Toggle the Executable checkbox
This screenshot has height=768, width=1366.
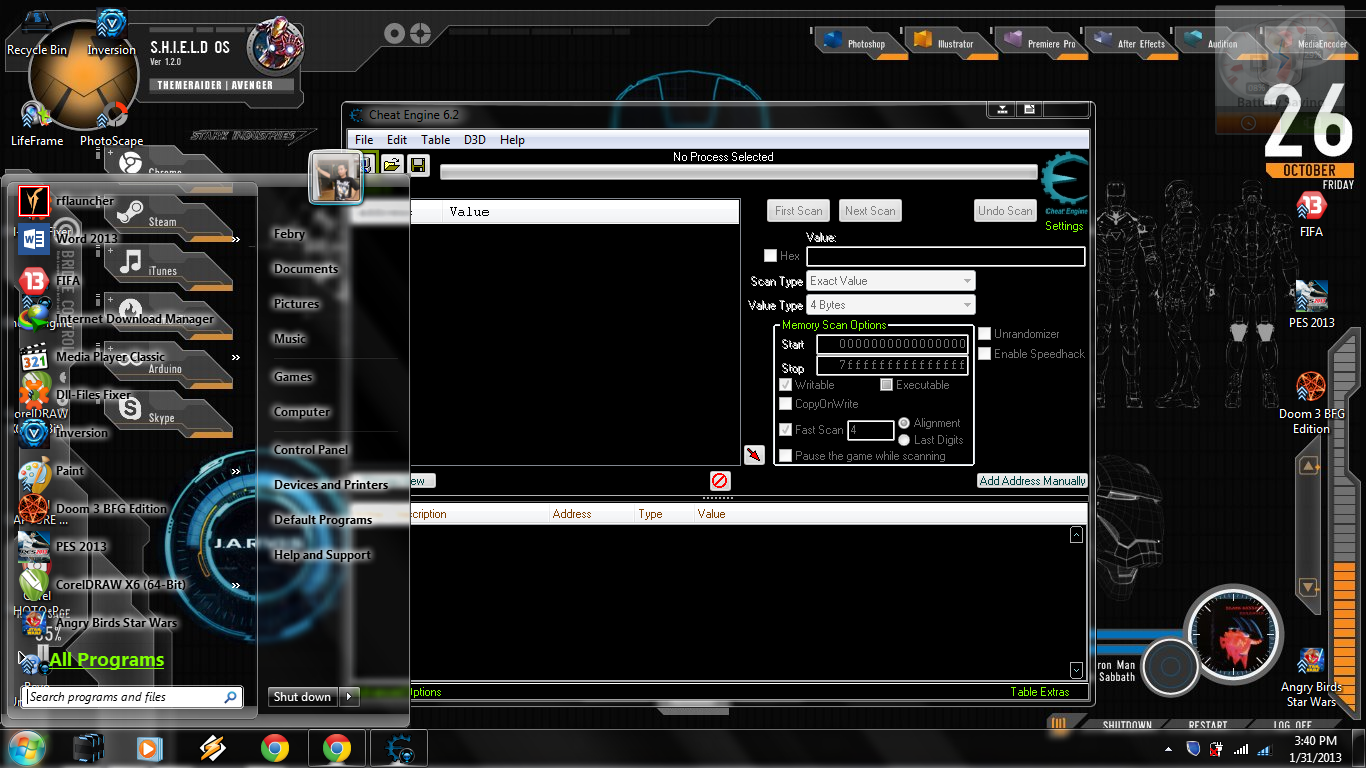pyautogui.click(x=886, y=385)
